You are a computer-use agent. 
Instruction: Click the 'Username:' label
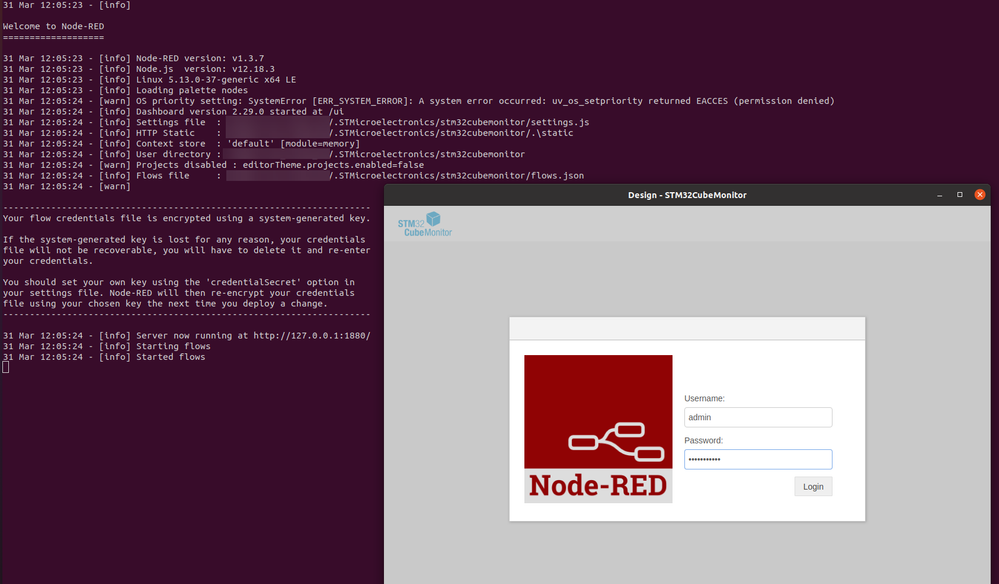click(x=705, y=398)
